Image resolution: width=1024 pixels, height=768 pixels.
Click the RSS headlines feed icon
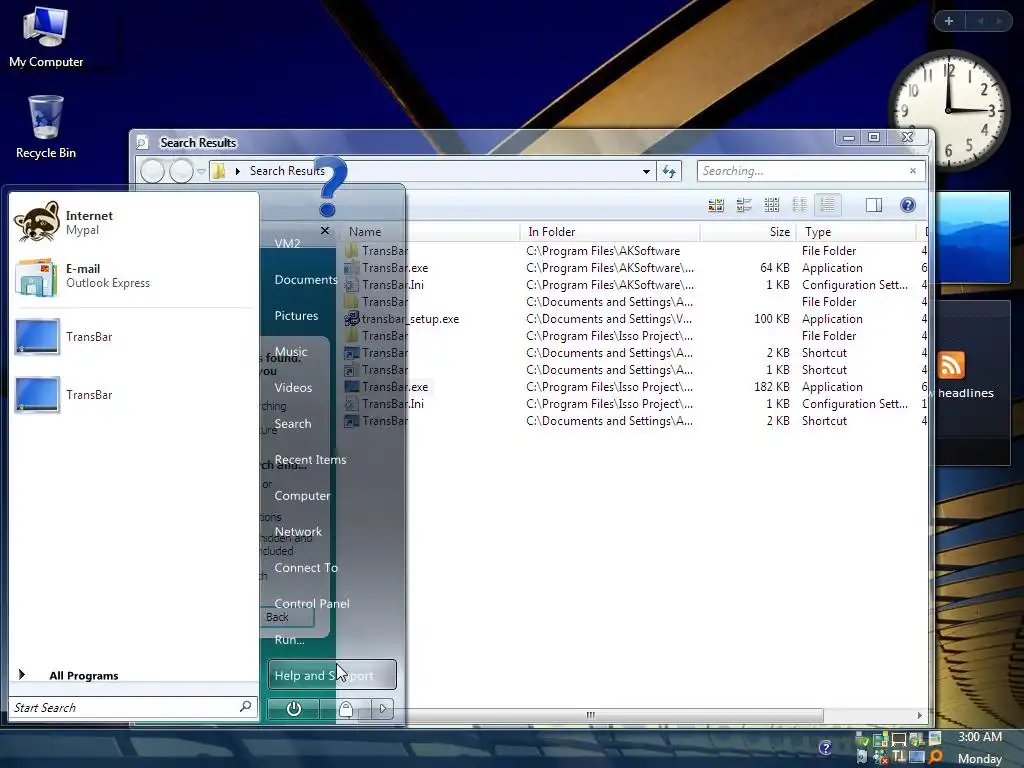[x=951, y=364]
